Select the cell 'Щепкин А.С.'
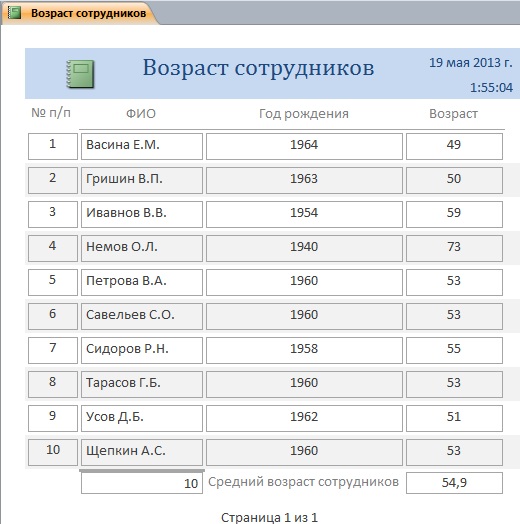The width and height of the screenshot is (520, 524). click(142, 452)
